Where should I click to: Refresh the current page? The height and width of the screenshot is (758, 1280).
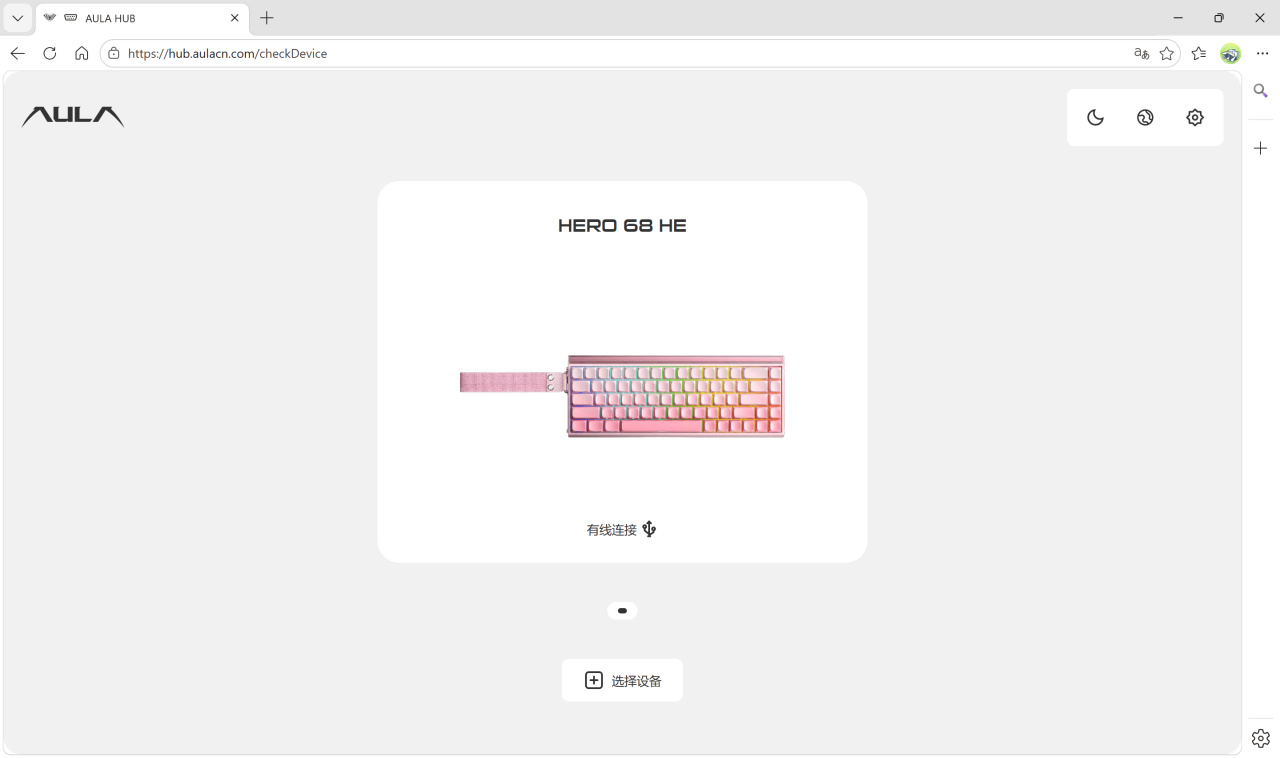(50, 53)
